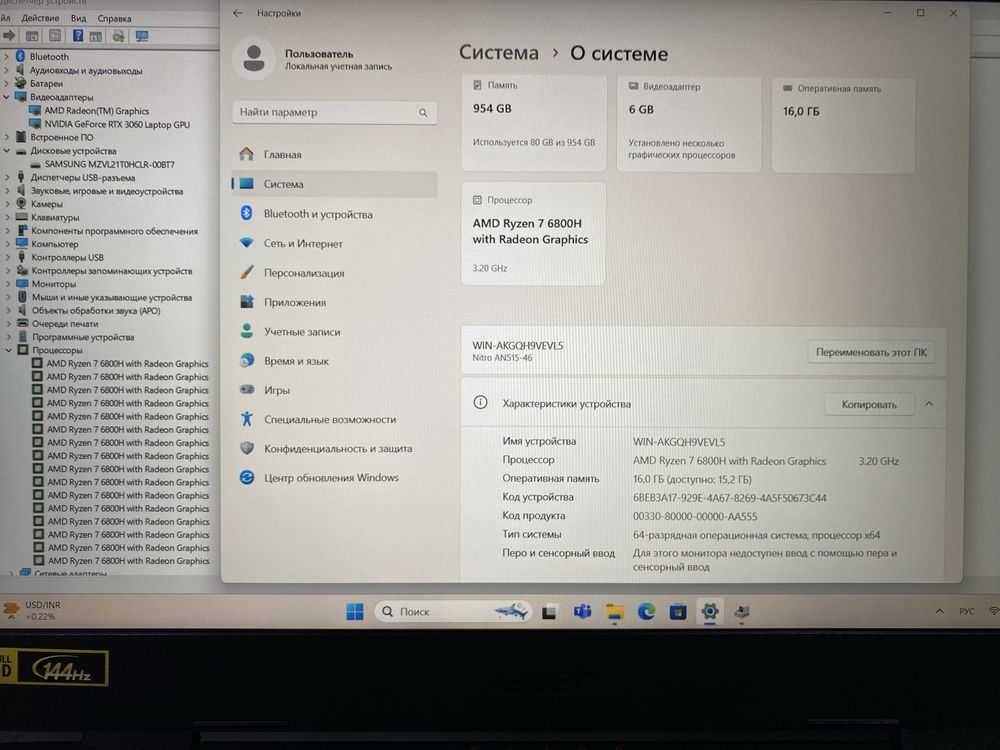
Task: Collapse the Видеоадаптеры node
Action: pyautogui.click(x=6, y=97)
